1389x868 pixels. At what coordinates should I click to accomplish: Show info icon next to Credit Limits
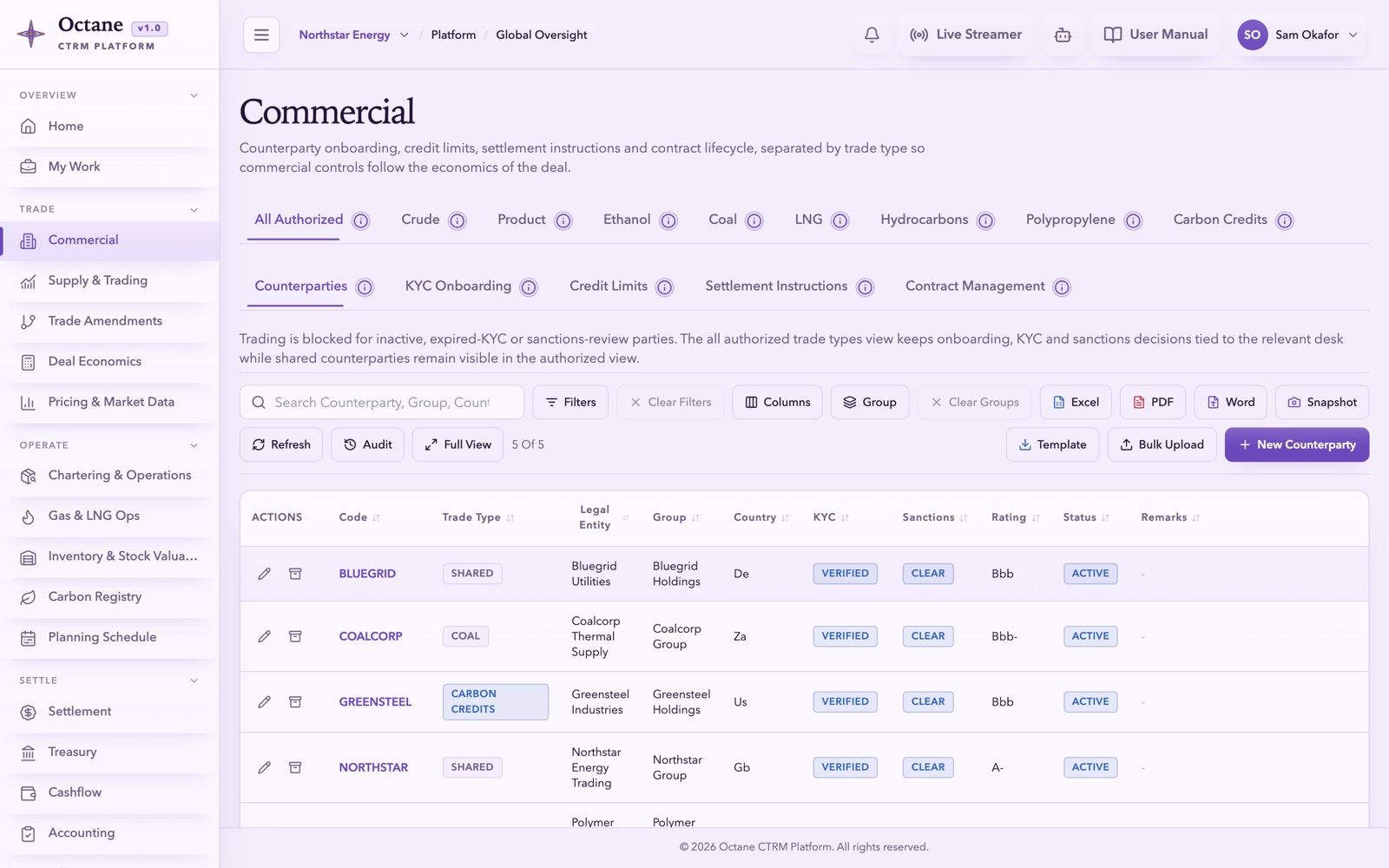pyautogui.click(x=665, y=287)
